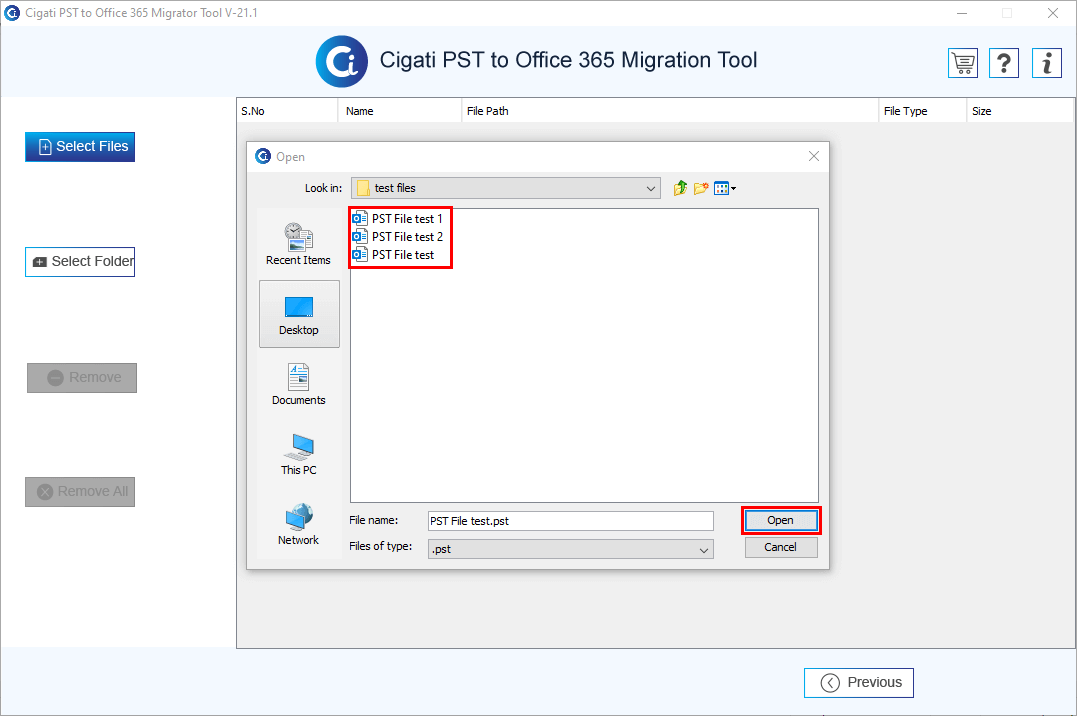This screenshot has width=1077, height=716.
Task: Click the Select Files button
Action: (80, 147)
